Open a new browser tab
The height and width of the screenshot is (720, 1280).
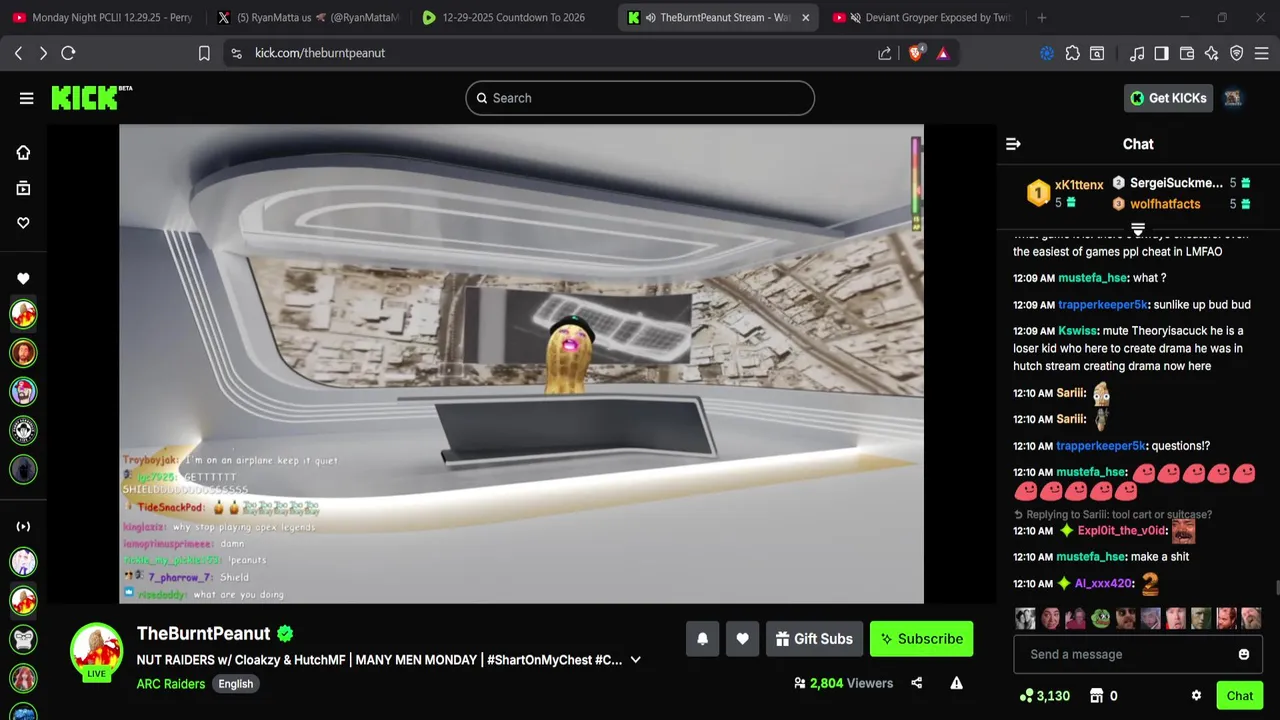click(1041, 17)
